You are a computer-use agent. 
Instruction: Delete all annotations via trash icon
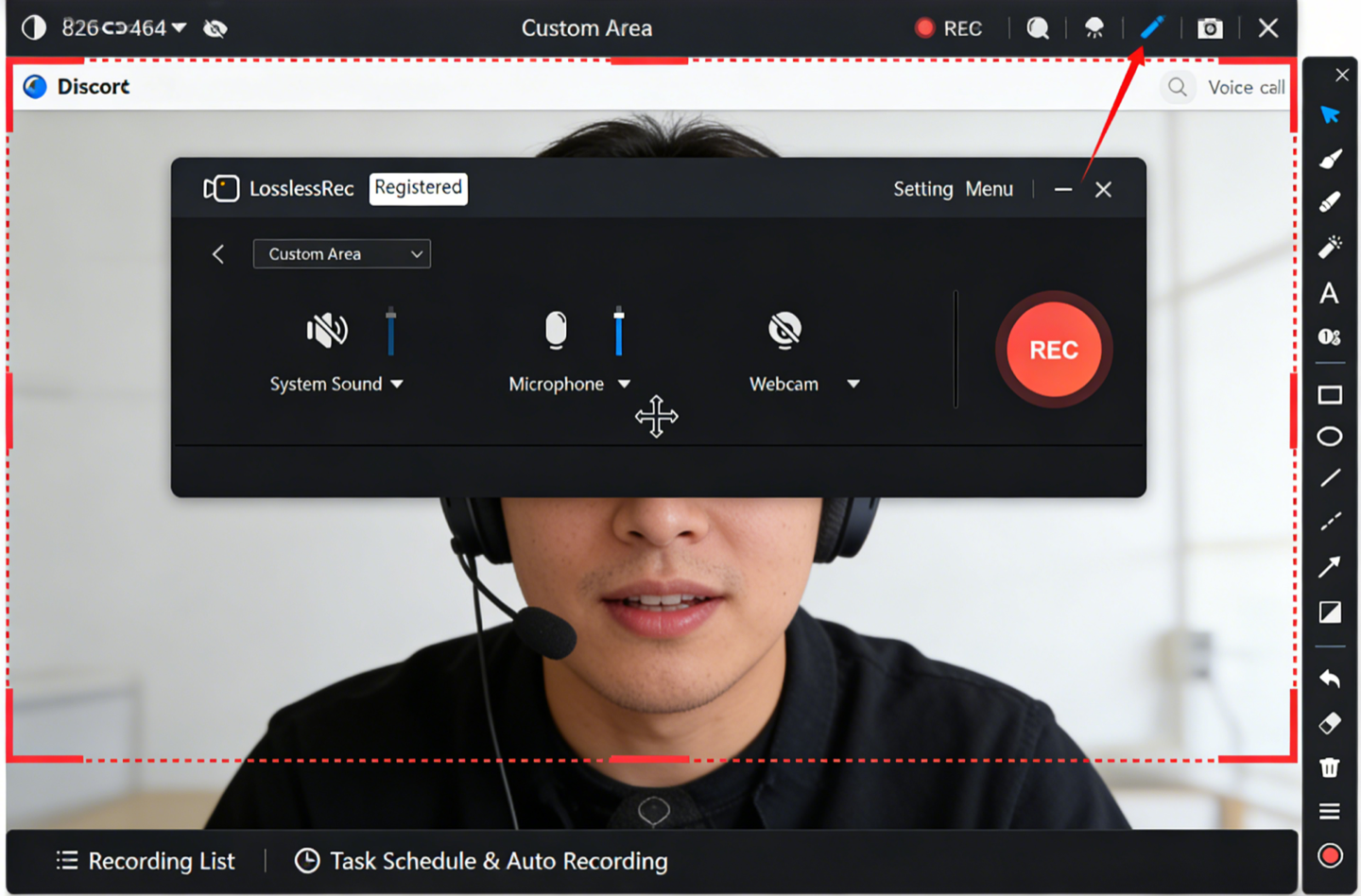[1329, 767]
